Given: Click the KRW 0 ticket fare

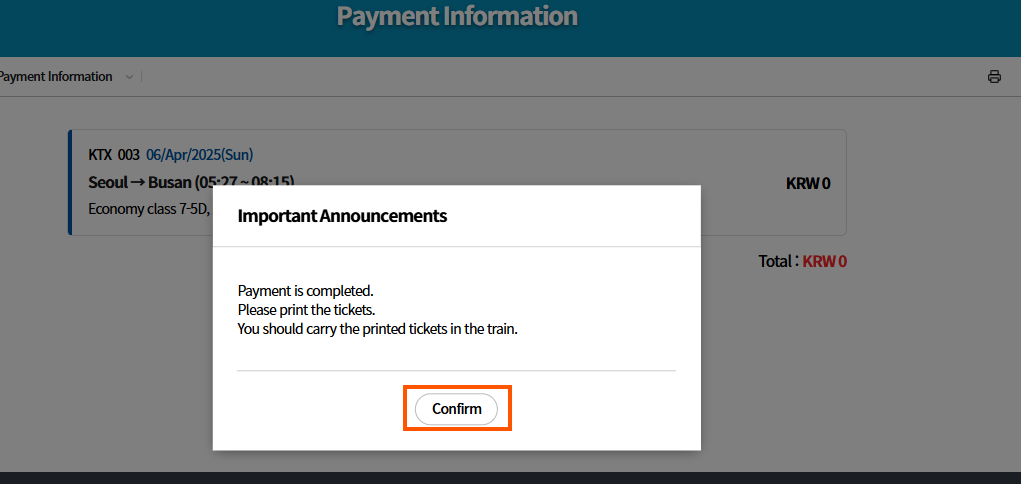Looking at the screenshot, I should [x=808, y=183].
